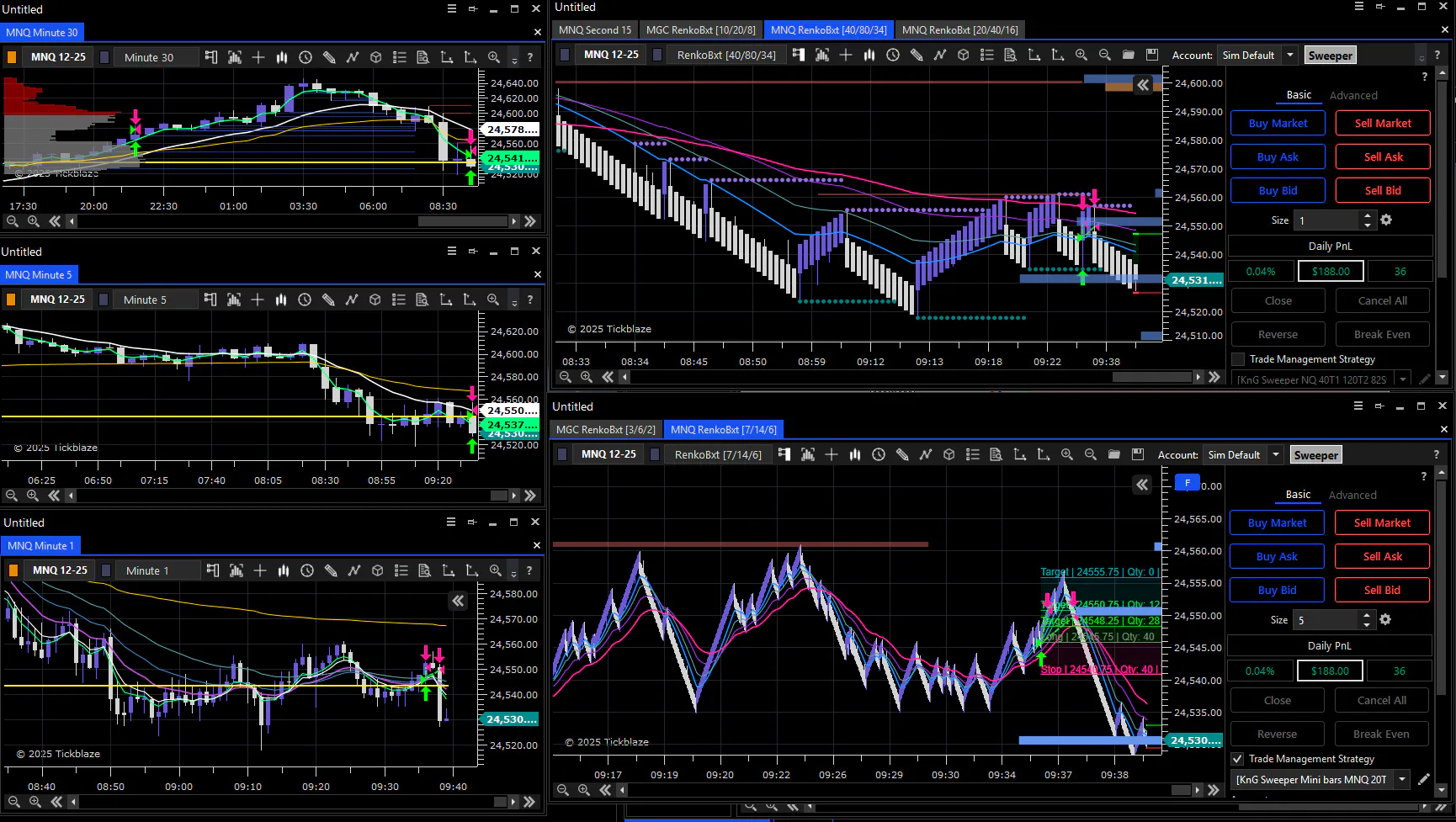Viewport: 1456px width, 822px height.
Task: Open cube strategies icon in Minute 5 toolbar
Action: click(375, 300)
